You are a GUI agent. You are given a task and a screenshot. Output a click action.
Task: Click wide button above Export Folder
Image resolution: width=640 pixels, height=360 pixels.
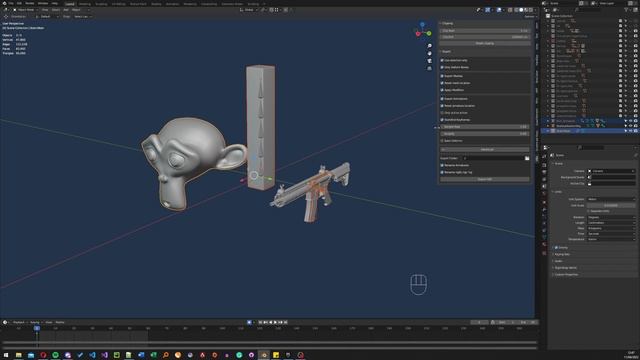coord(485,150)
